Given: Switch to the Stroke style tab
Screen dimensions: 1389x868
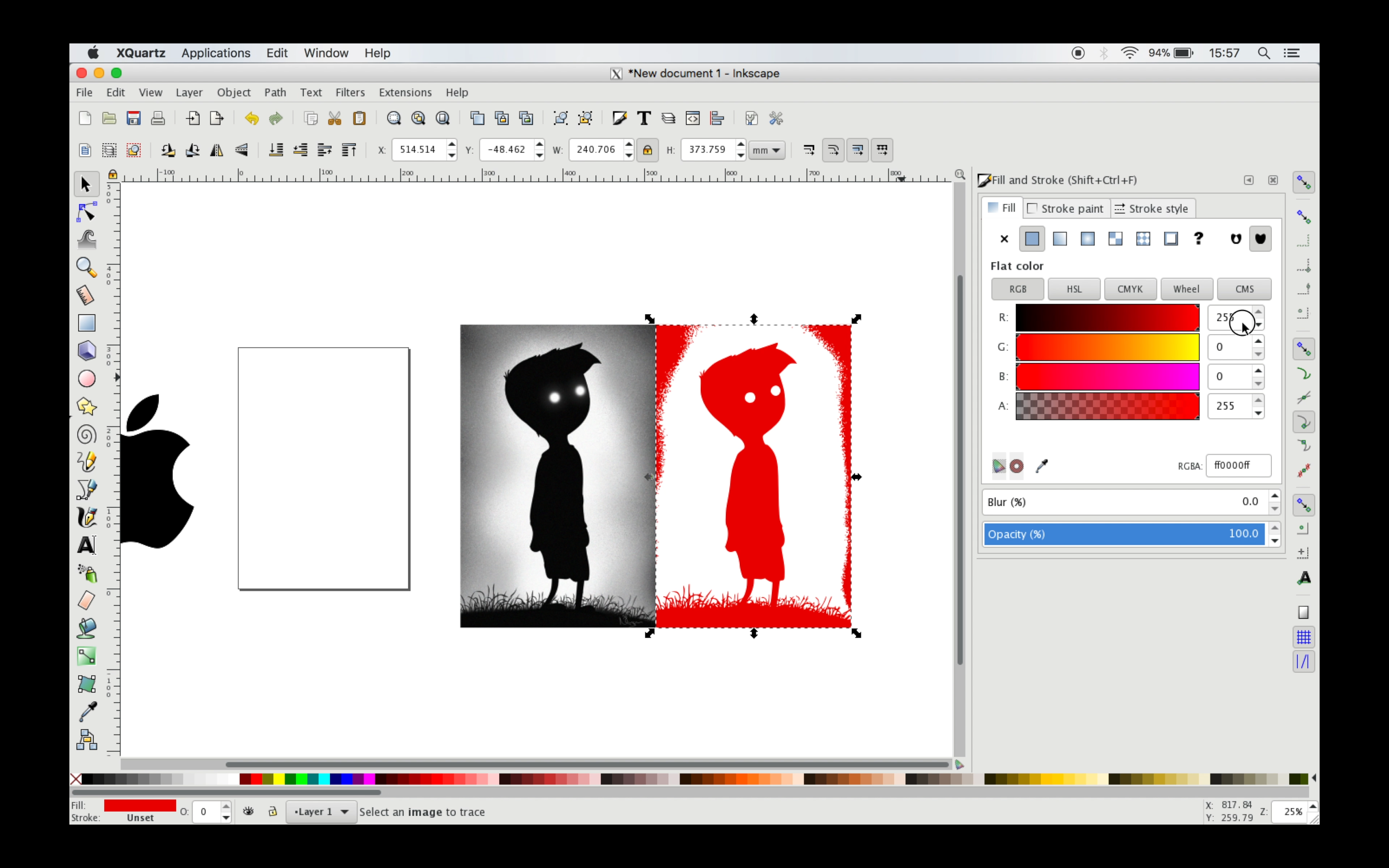Looking at the screenshot, I should [1152, 208].
